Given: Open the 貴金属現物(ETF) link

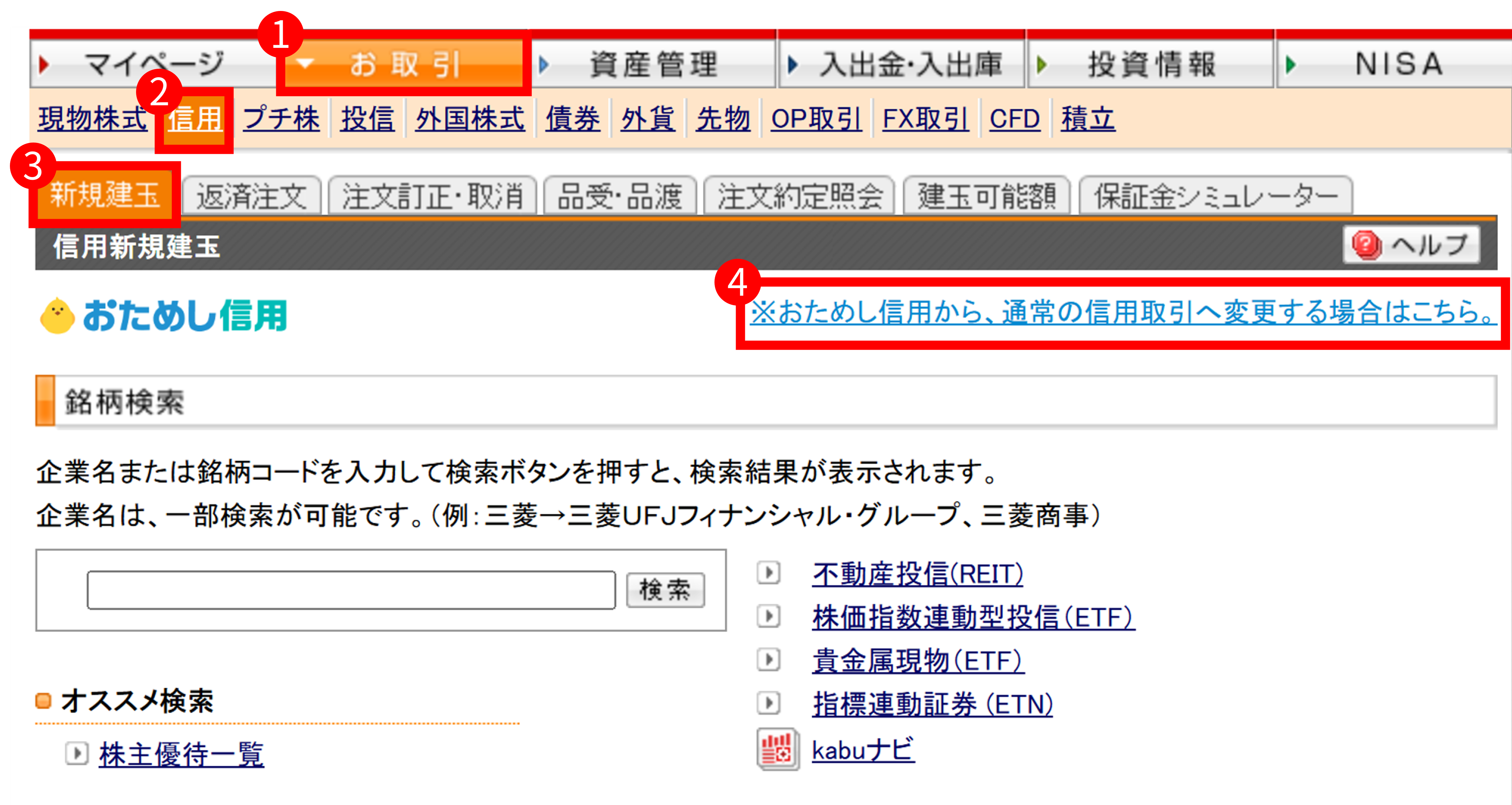Looking at the screenshot, I should pos(918,661).
